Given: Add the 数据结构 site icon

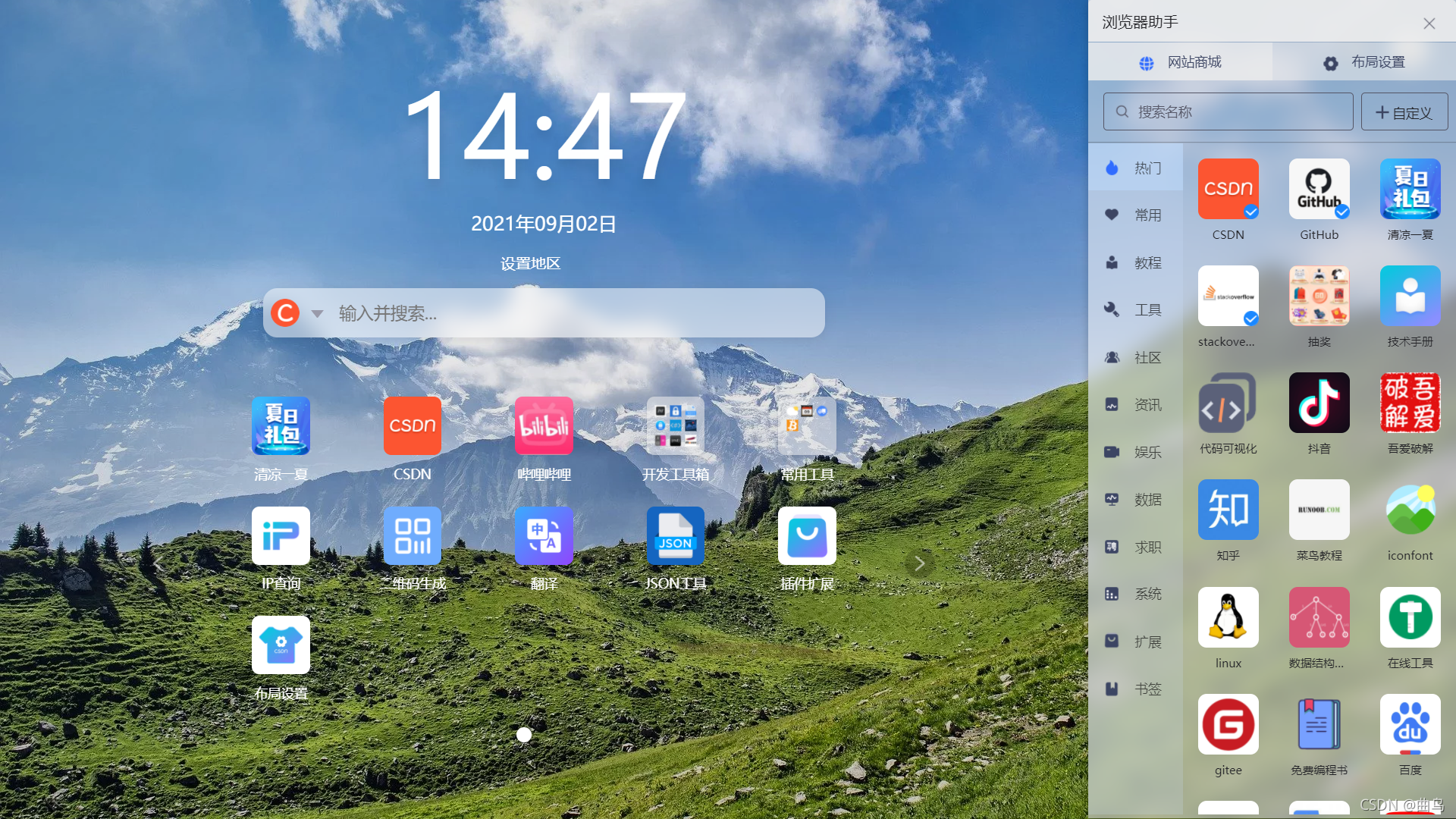Looking at the screenshot, I should click(x=1319, y=617).
